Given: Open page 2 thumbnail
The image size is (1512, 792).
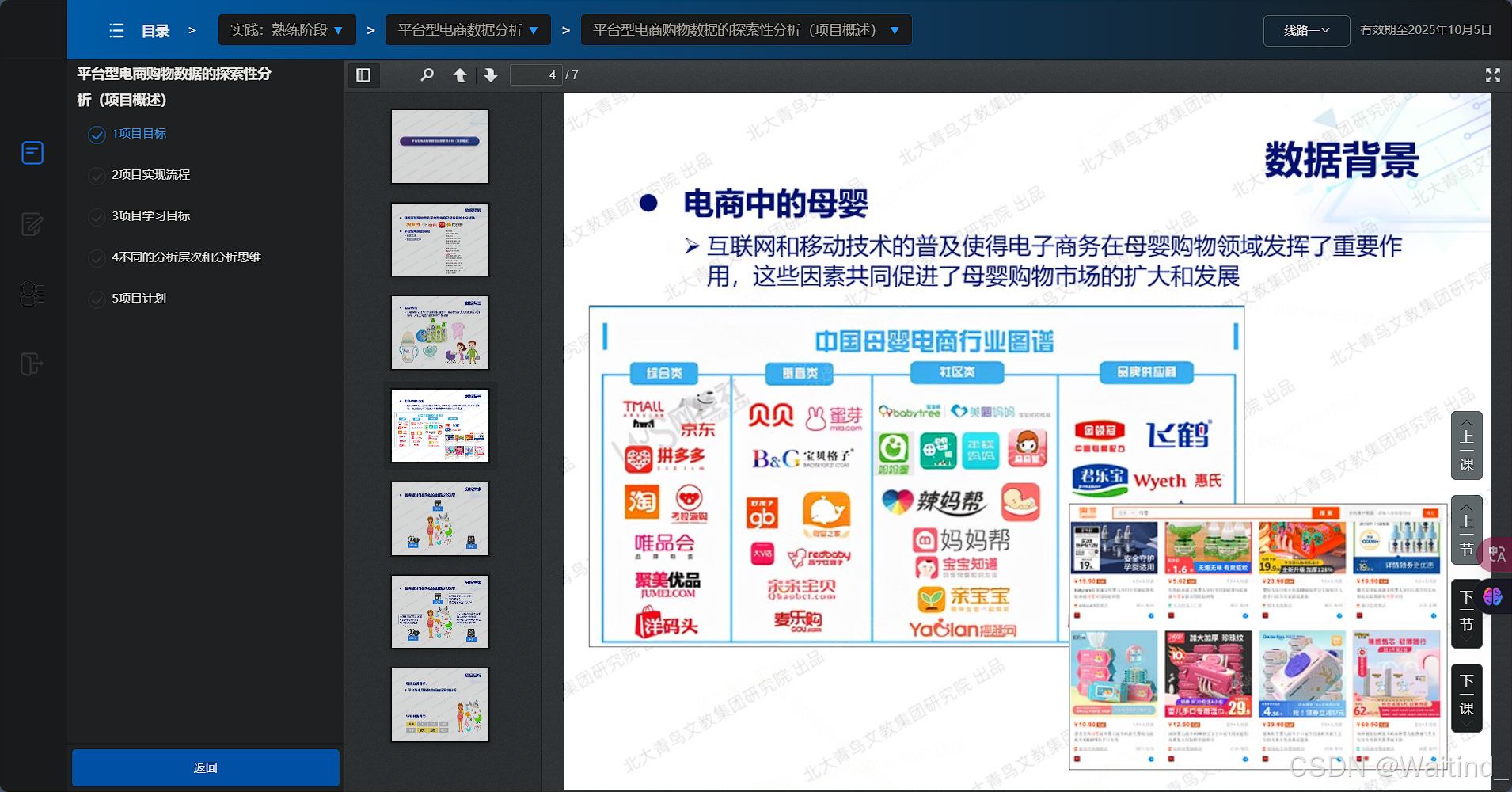Looking at the screenshot, I should click(x=440, y=239).
